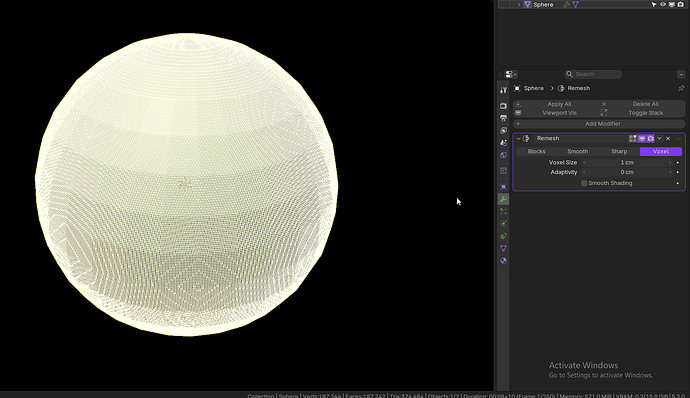Open the Object Data mesh properties tab

[503, 248]
